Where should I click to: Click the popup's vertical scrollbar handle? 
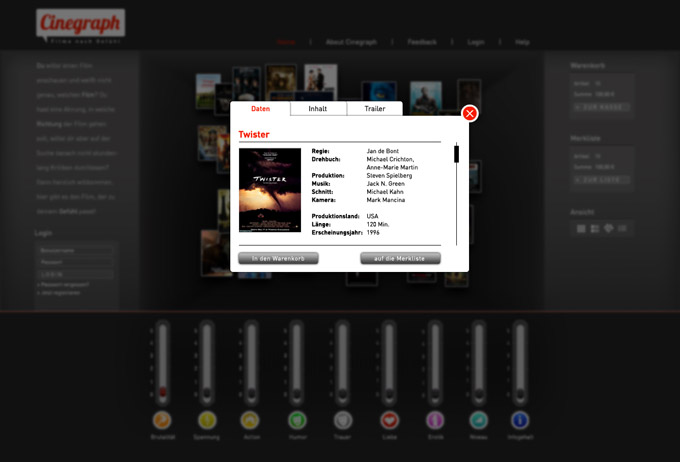click(x=457, y=154)
